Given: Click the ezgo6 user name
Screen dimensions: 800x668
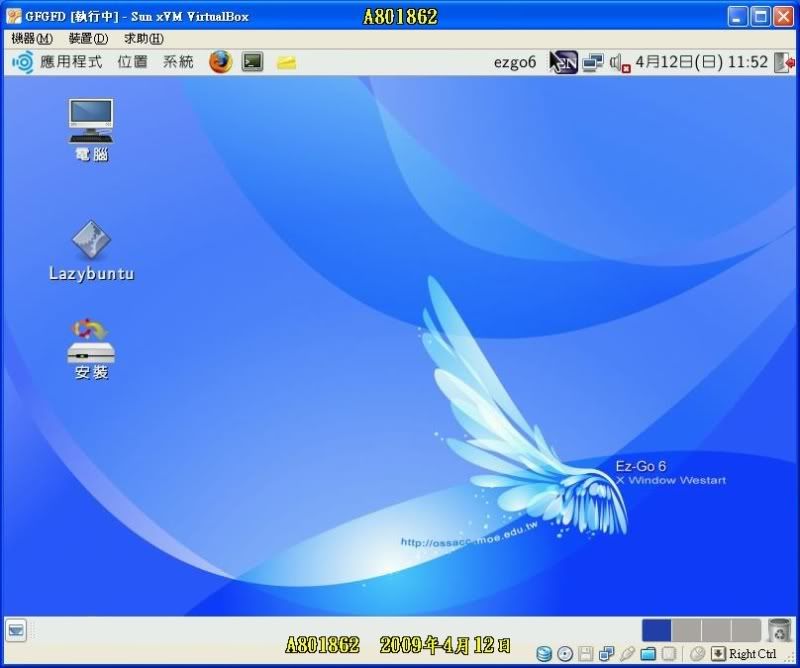Looking at the screenshot, I should [x=515, y=62].
